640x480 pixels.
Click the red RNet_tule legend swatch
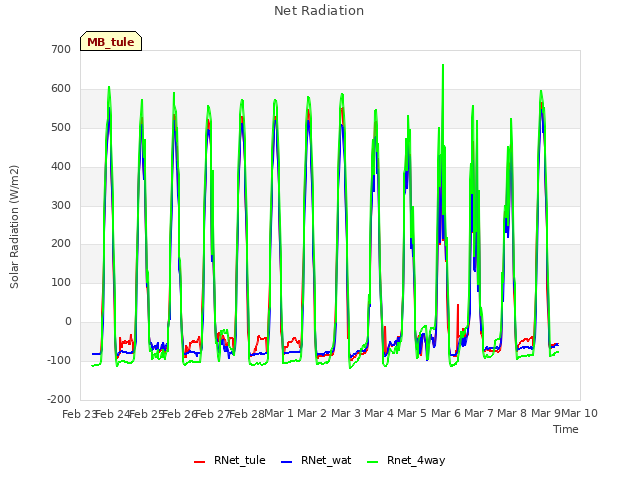point(199,462)
